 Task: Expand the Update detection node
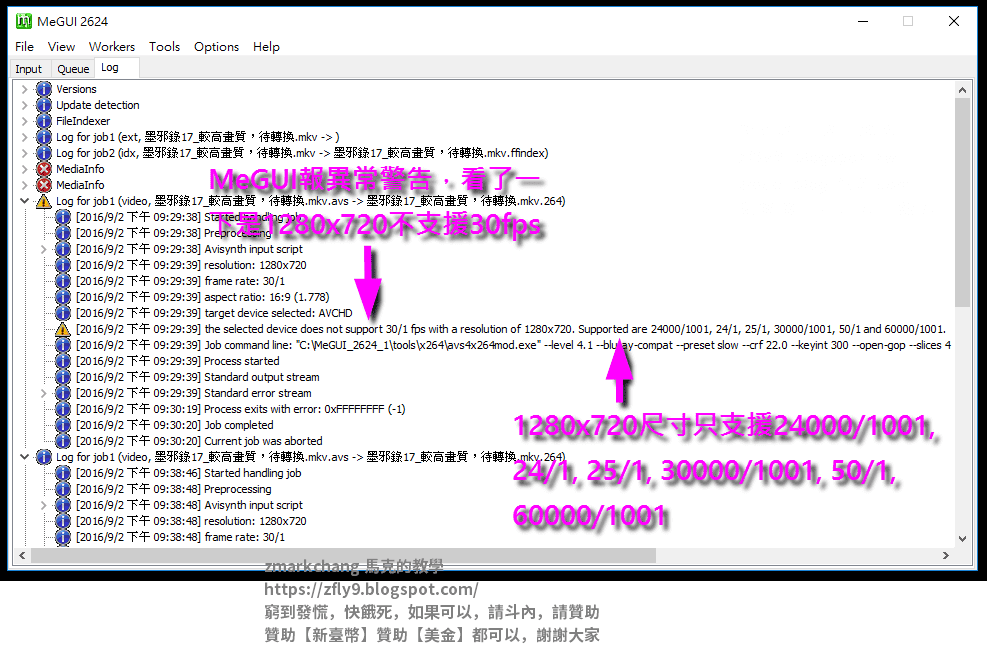click(x=25, y=105)
